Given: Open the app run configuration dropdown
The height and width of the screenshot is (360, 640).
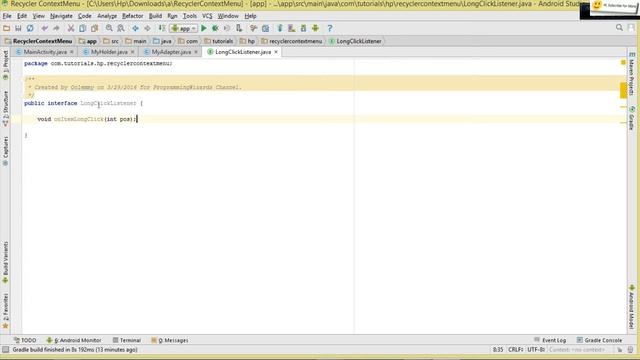Looking at the screenshot, I should 184,29.
